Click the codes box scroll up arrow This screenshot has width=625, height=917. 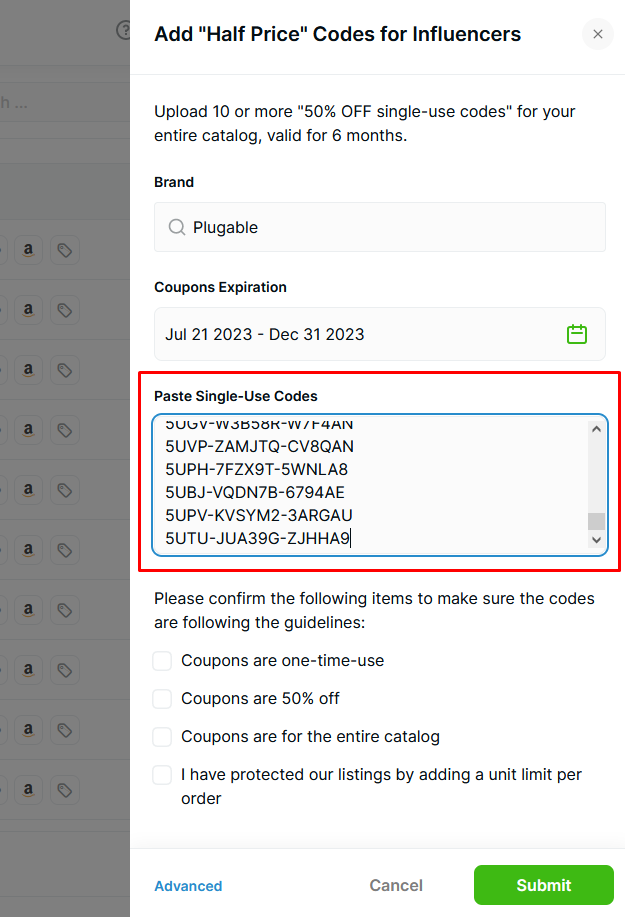point(596,429)
